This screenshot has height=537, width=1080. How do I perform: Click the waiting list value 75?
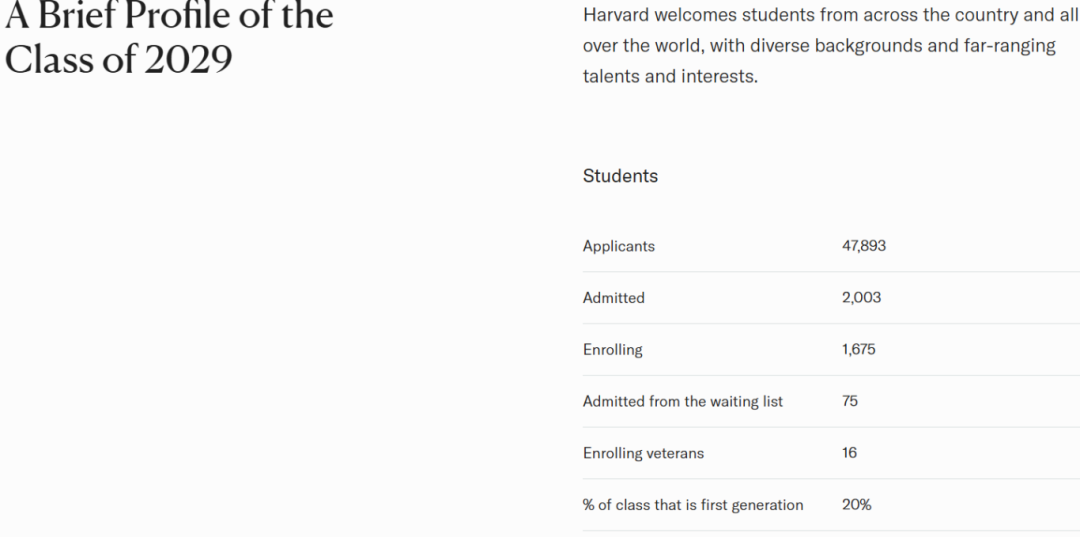850,402
